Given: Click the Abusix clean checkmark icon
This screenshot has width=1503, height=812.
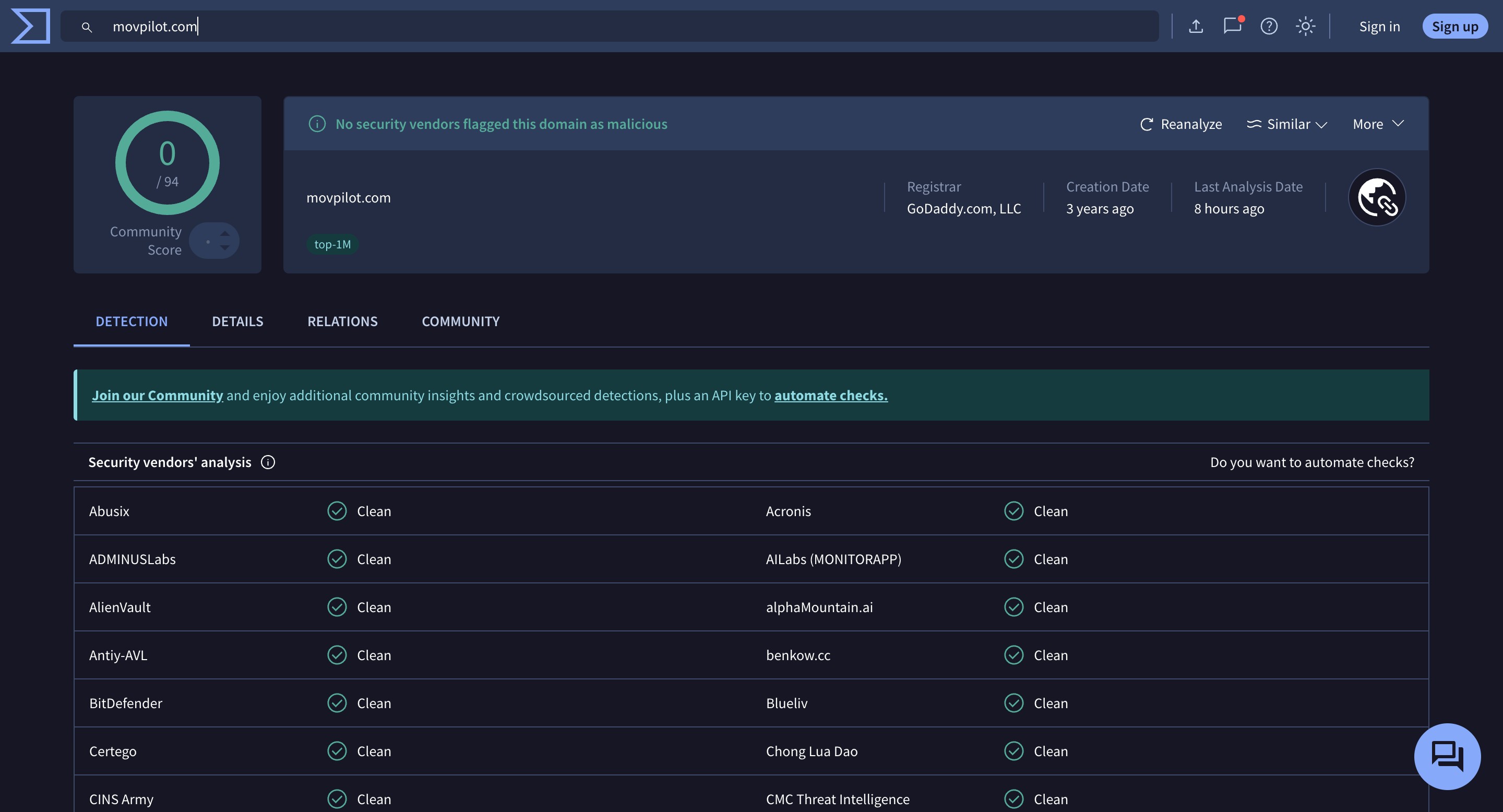Looking at the screenshot, I should 337,511.
